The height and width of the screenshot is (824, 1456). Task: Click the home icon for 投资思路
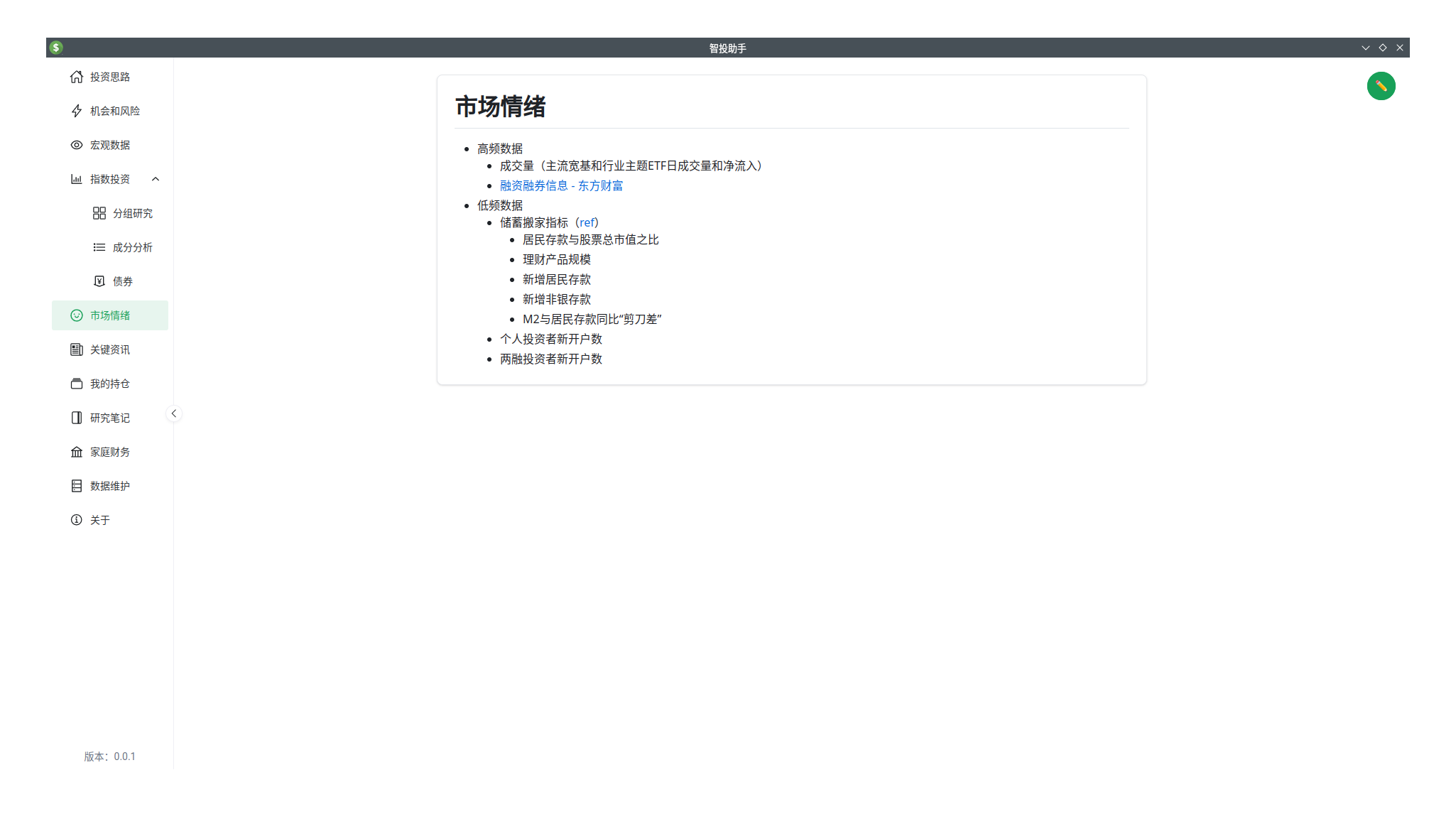click(x=77, y=77)
